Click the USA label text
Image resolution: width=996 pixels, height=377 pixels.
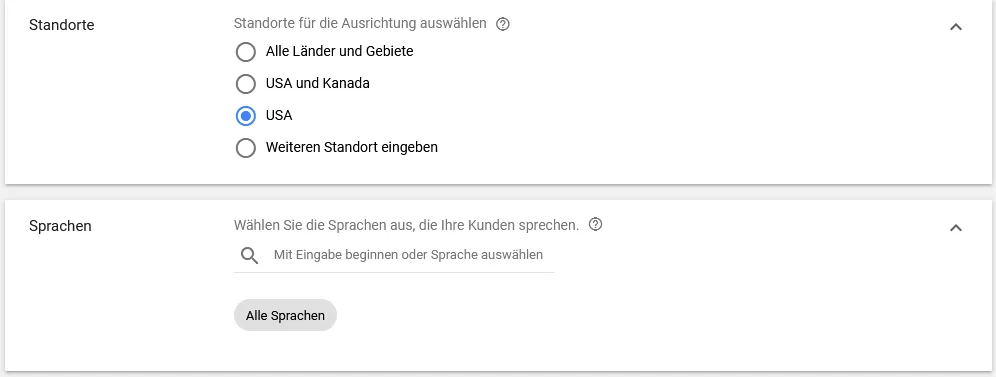click(279, 116)
